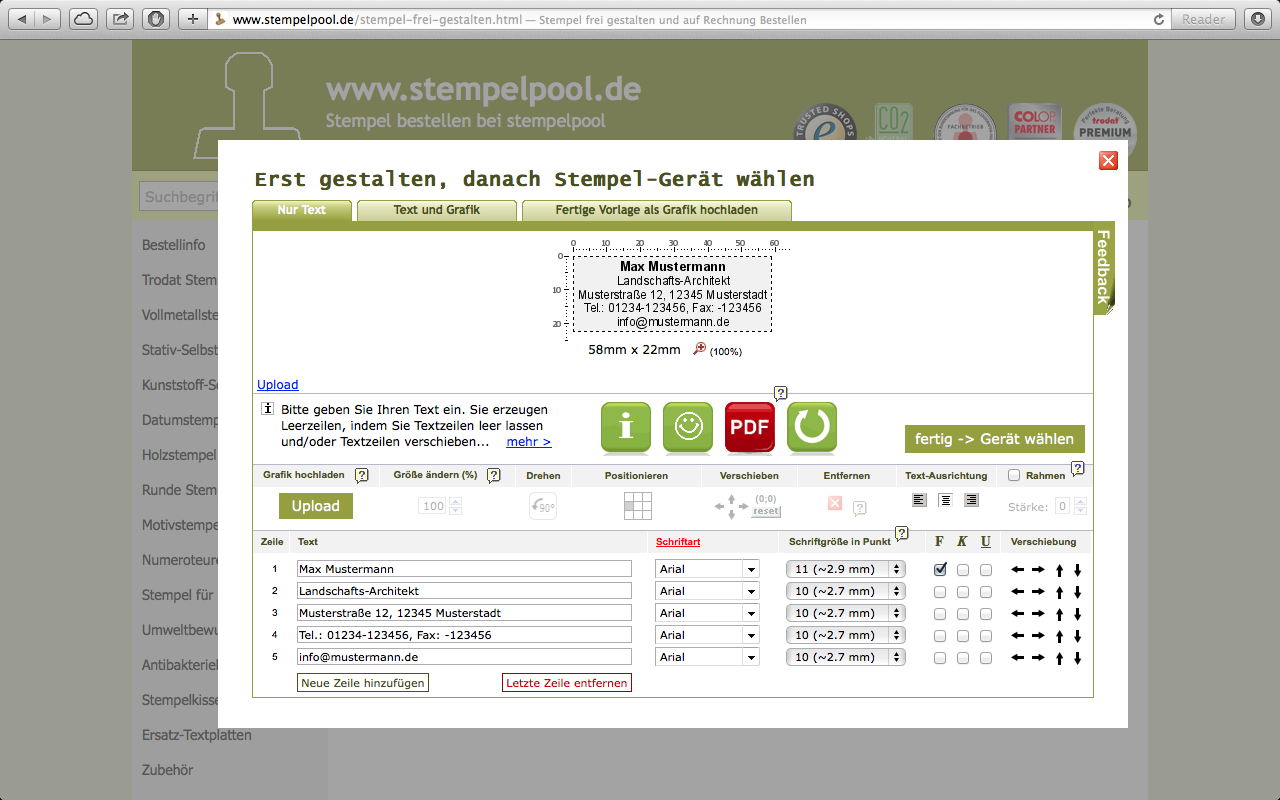The height and width of the screenshot is (800, 1280).
Task: Click fertig -> Gerät wählen button
Action: pyautogui.click(x=995, y=439)
